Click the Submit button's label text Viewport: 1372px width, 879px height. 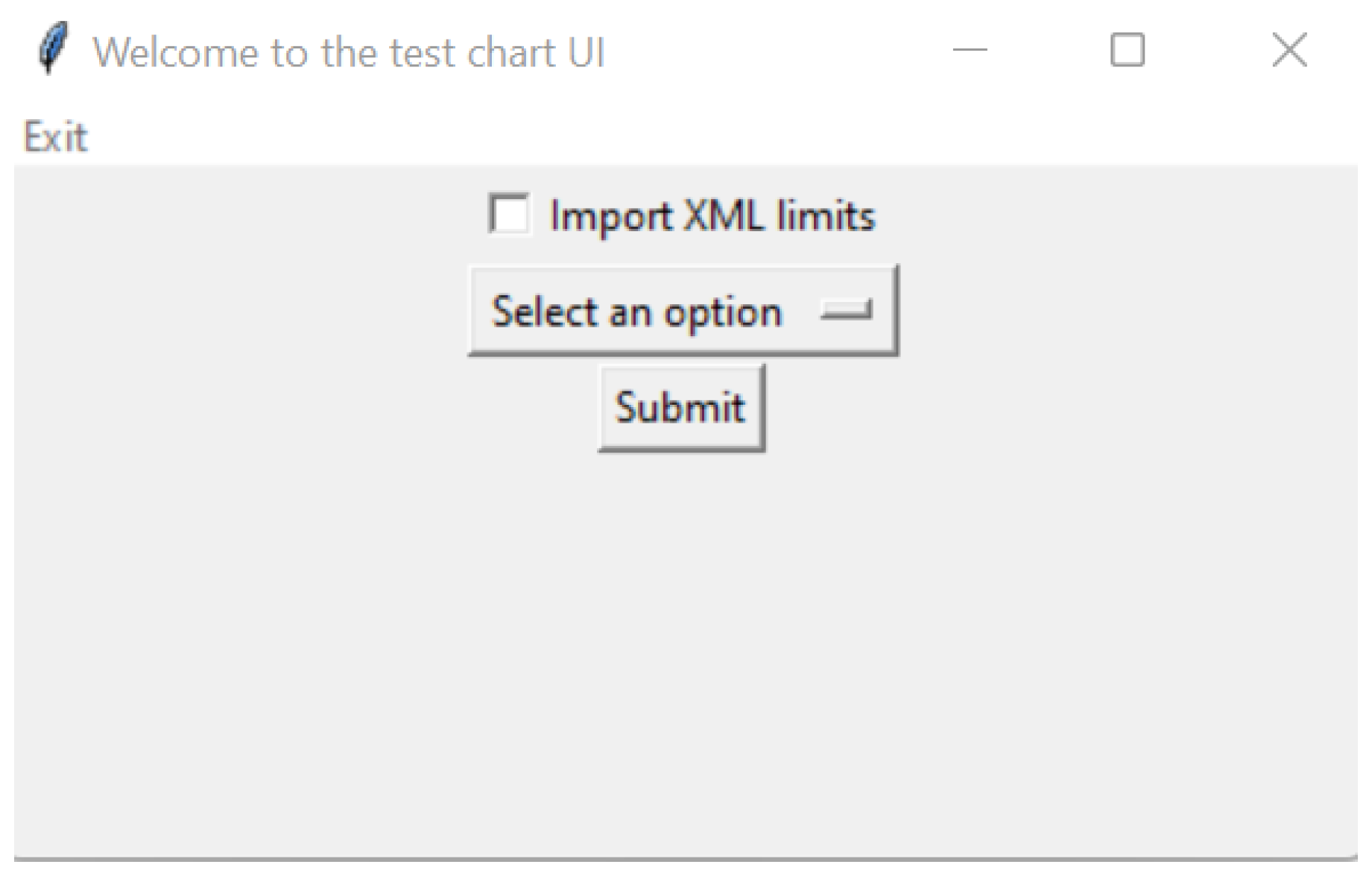pos(680,407)
